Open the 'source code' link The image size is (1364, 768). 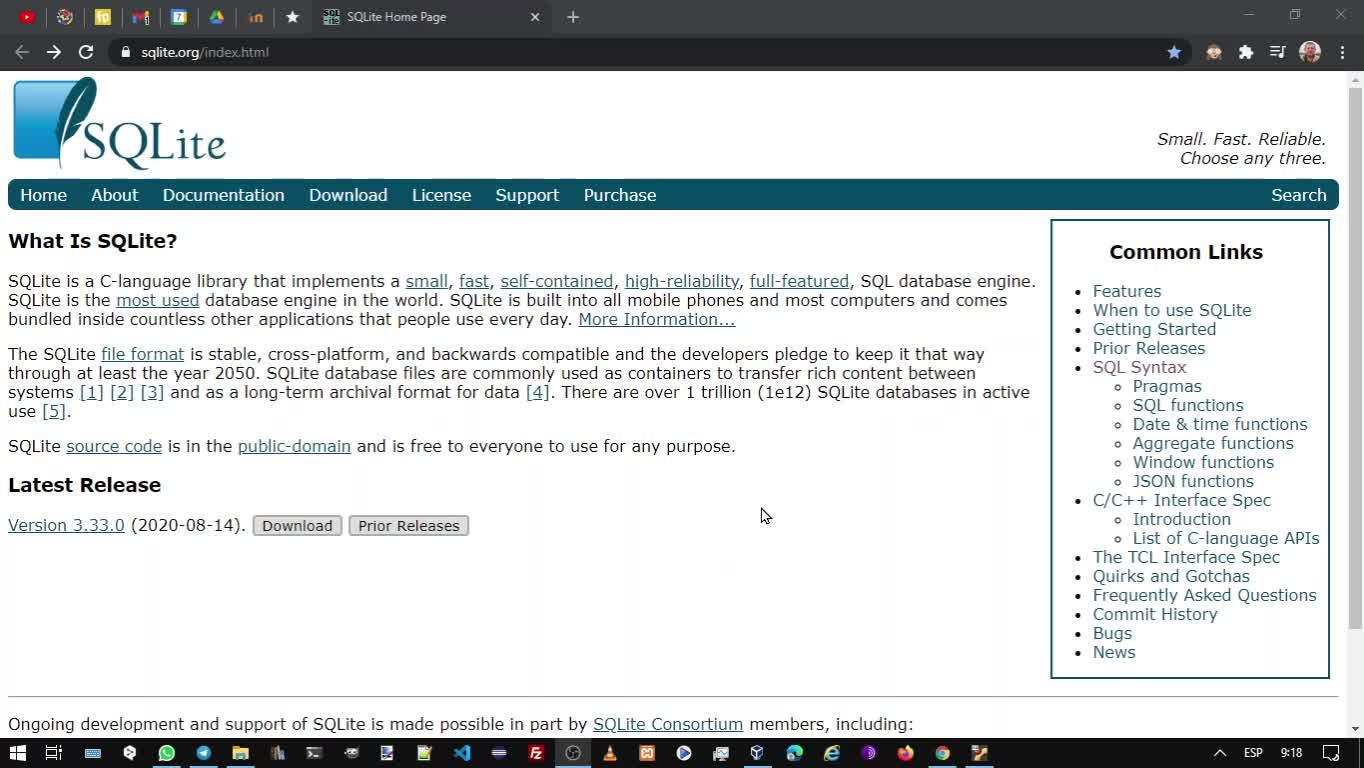114,446
